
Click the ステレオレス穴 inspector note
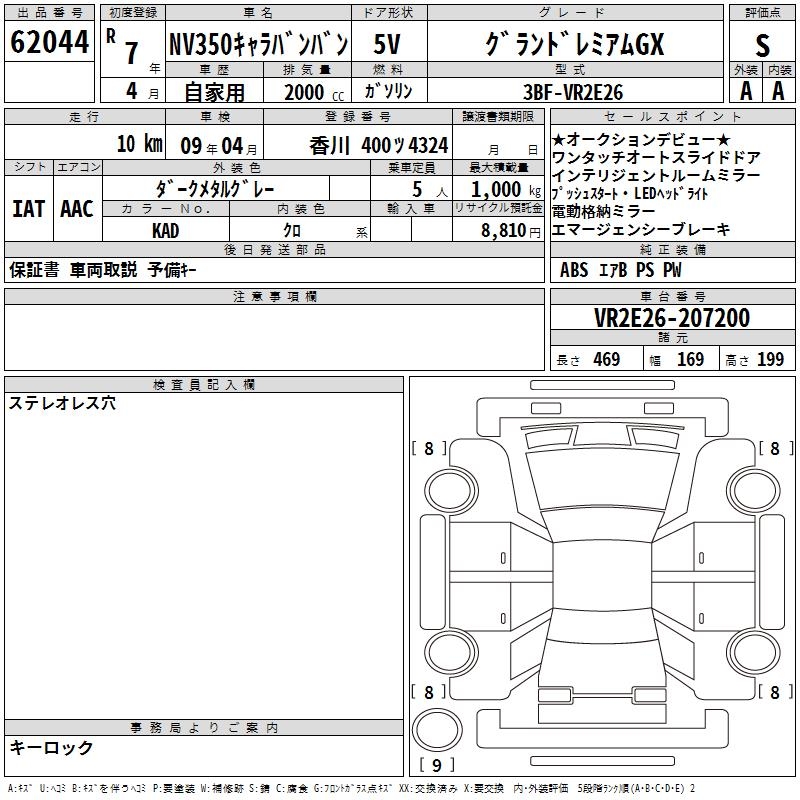(62, 404)
